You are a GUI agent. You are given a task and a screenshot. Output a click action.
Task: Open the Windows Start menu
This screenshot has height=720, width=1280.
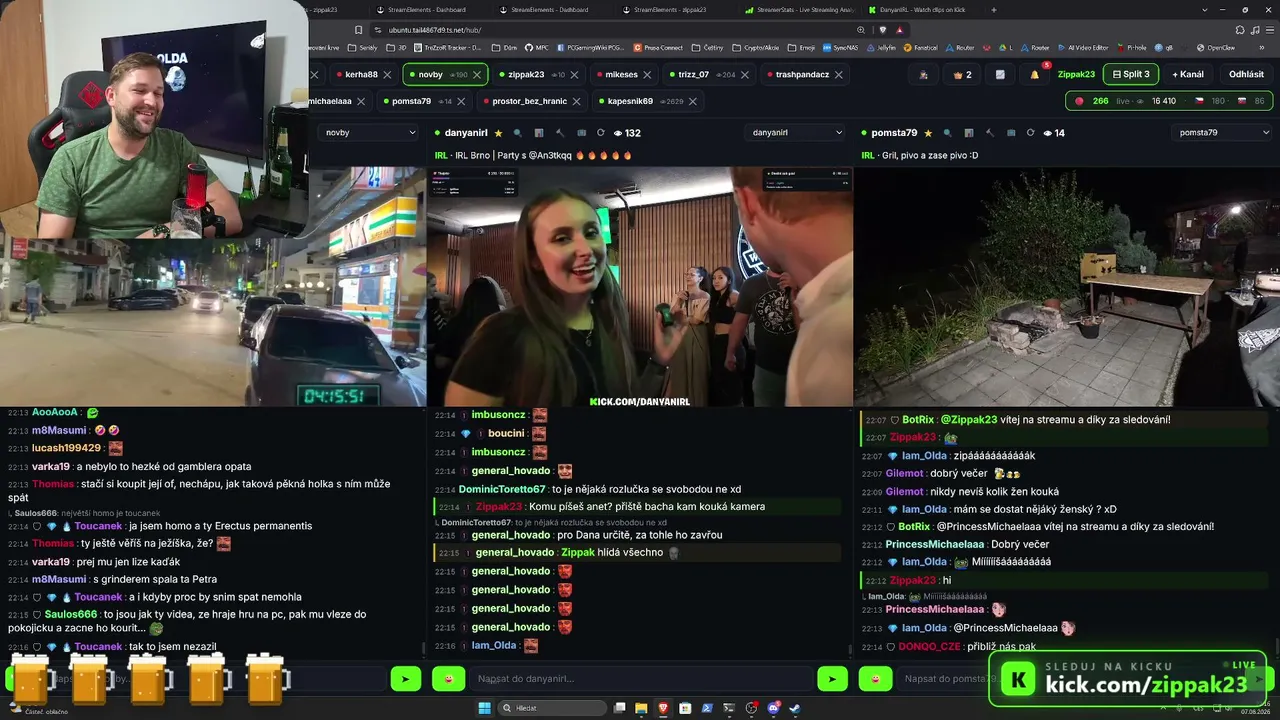click(485, 708)
